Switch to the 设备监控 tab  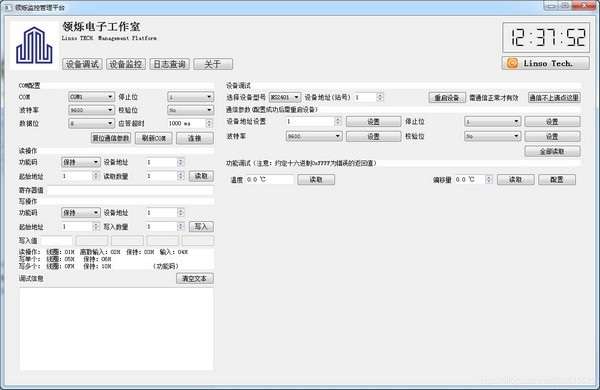click(x=126, y=64)
